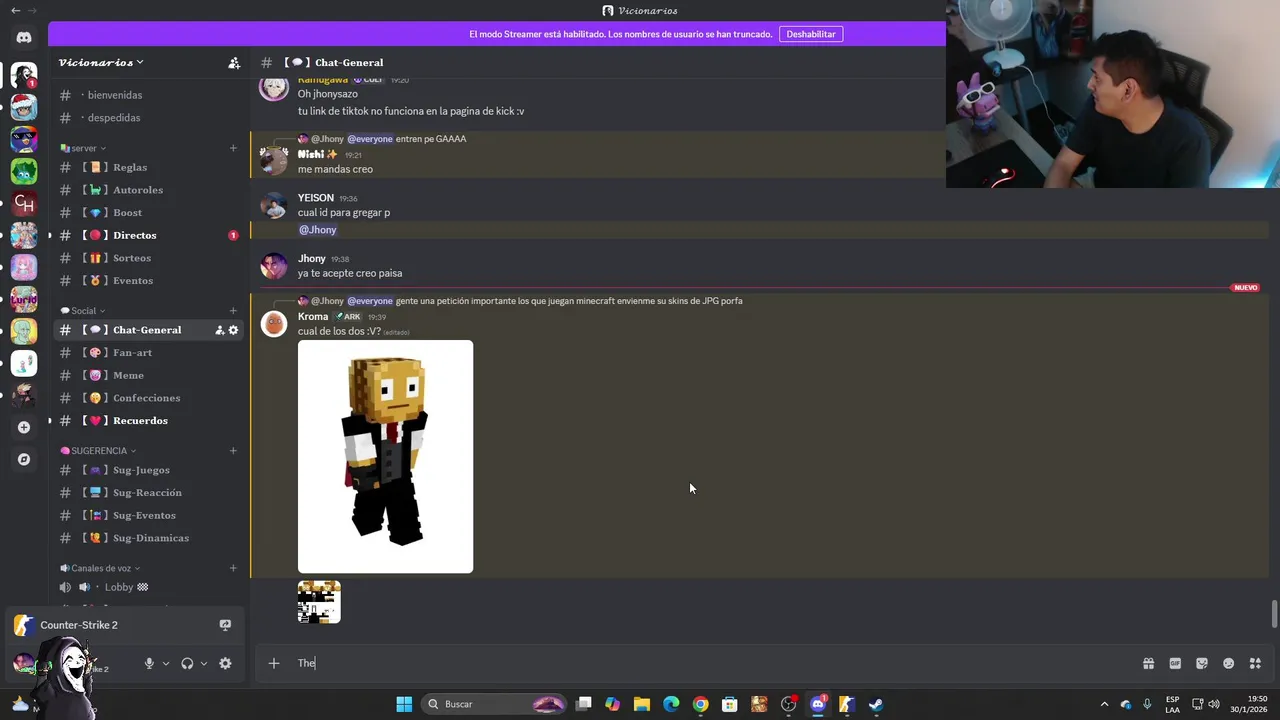Screen dimensions: 1280x720
Task: Open File Explorer from the taskbar
Action: 642,704
